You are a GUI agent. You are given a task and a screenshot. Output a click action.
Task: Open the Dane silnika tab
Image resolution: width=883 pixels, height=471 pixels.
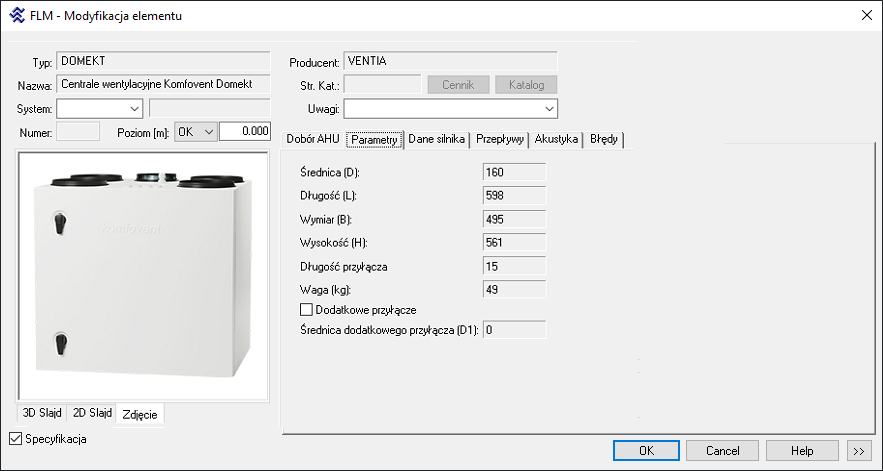coord(436,139)
